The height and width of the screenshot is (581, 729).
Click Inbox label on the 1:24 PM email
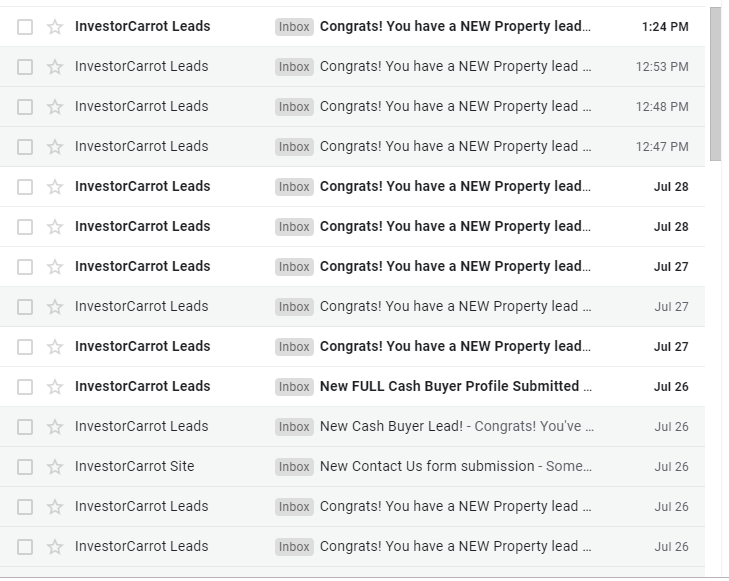(x=294, y=27)
